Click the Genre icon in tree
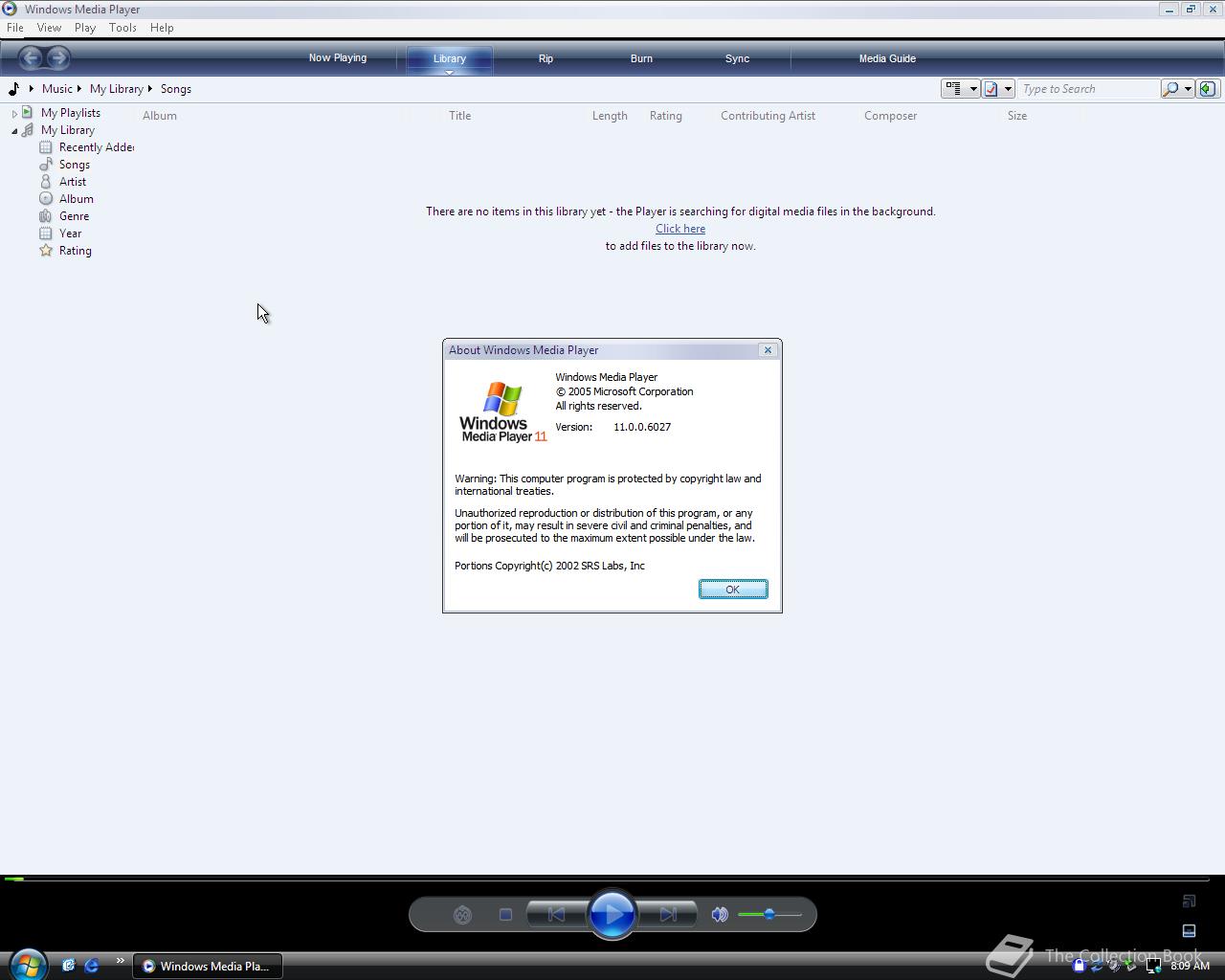This screenshot has height=980, width=1225. (46, 216)
